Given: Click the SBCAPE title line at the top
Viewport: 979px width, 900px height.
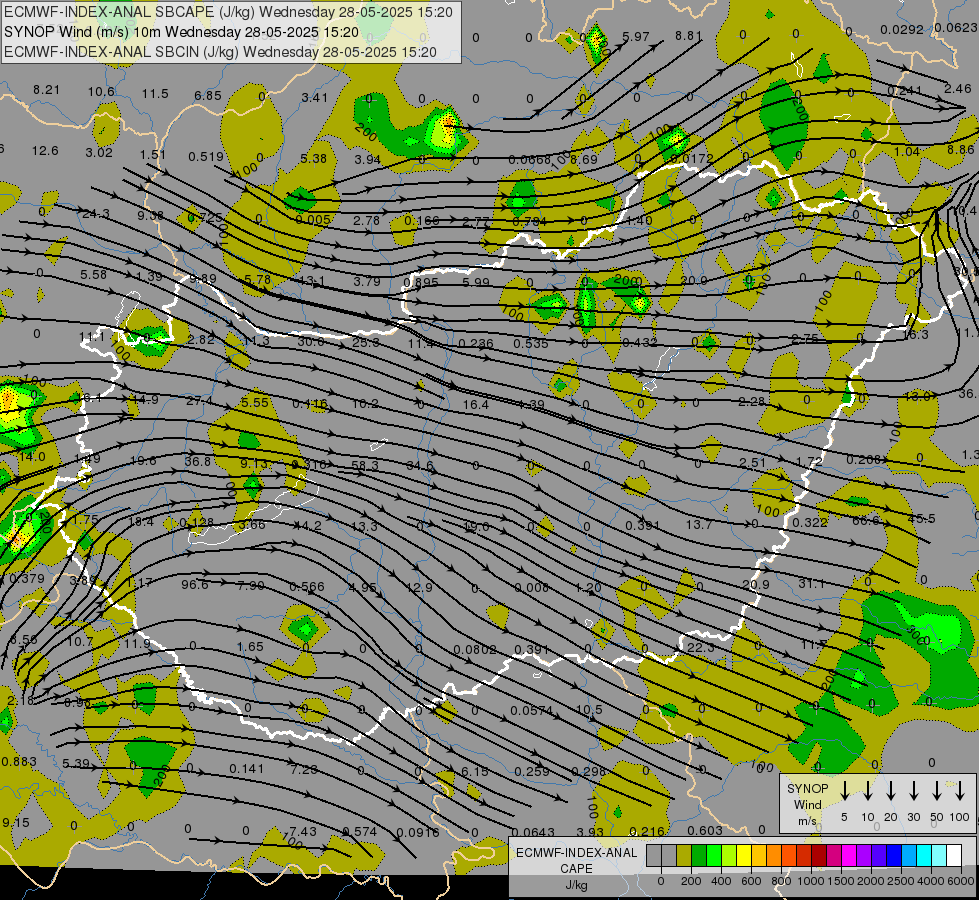Looking at the screenshot, I should pyautogui.click(x=228, y=12).
